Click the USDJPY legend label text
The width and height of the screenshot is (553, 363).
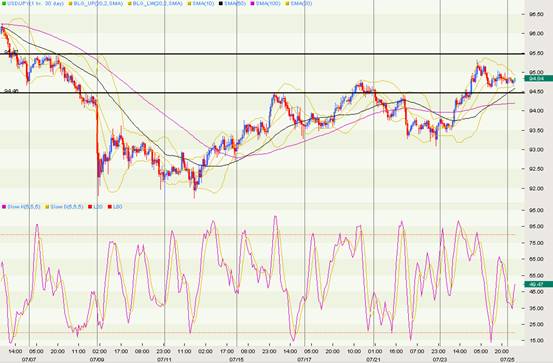pyautogui.click(x=35, y=4)
